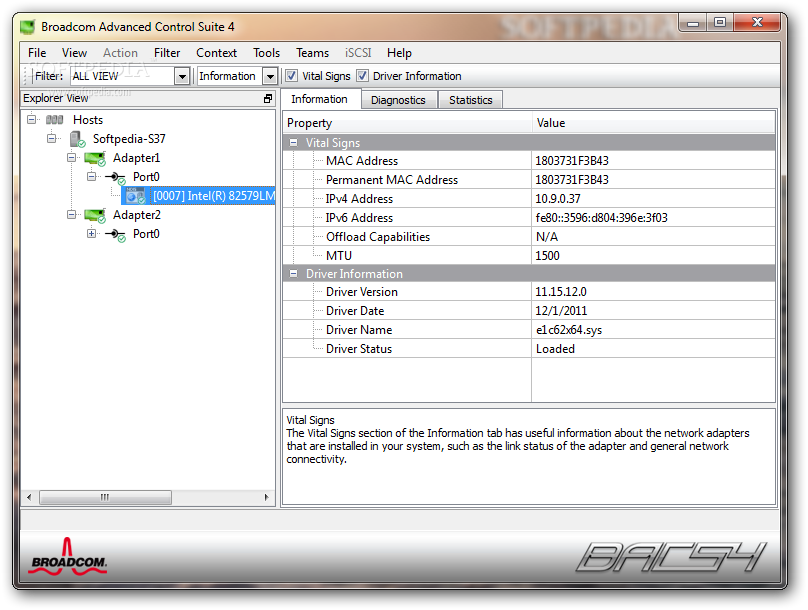Collapse the Adapter2 node

coord(72,215)
